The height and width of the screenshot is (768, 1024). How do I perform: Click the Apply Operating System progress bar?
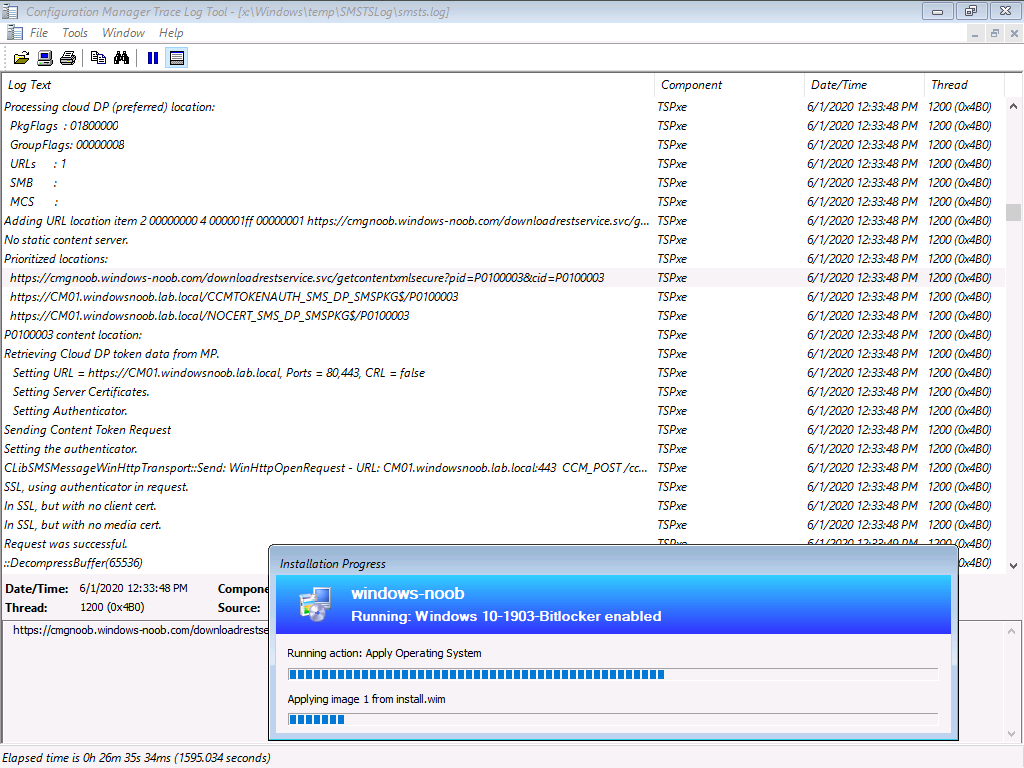pos(613,675)
